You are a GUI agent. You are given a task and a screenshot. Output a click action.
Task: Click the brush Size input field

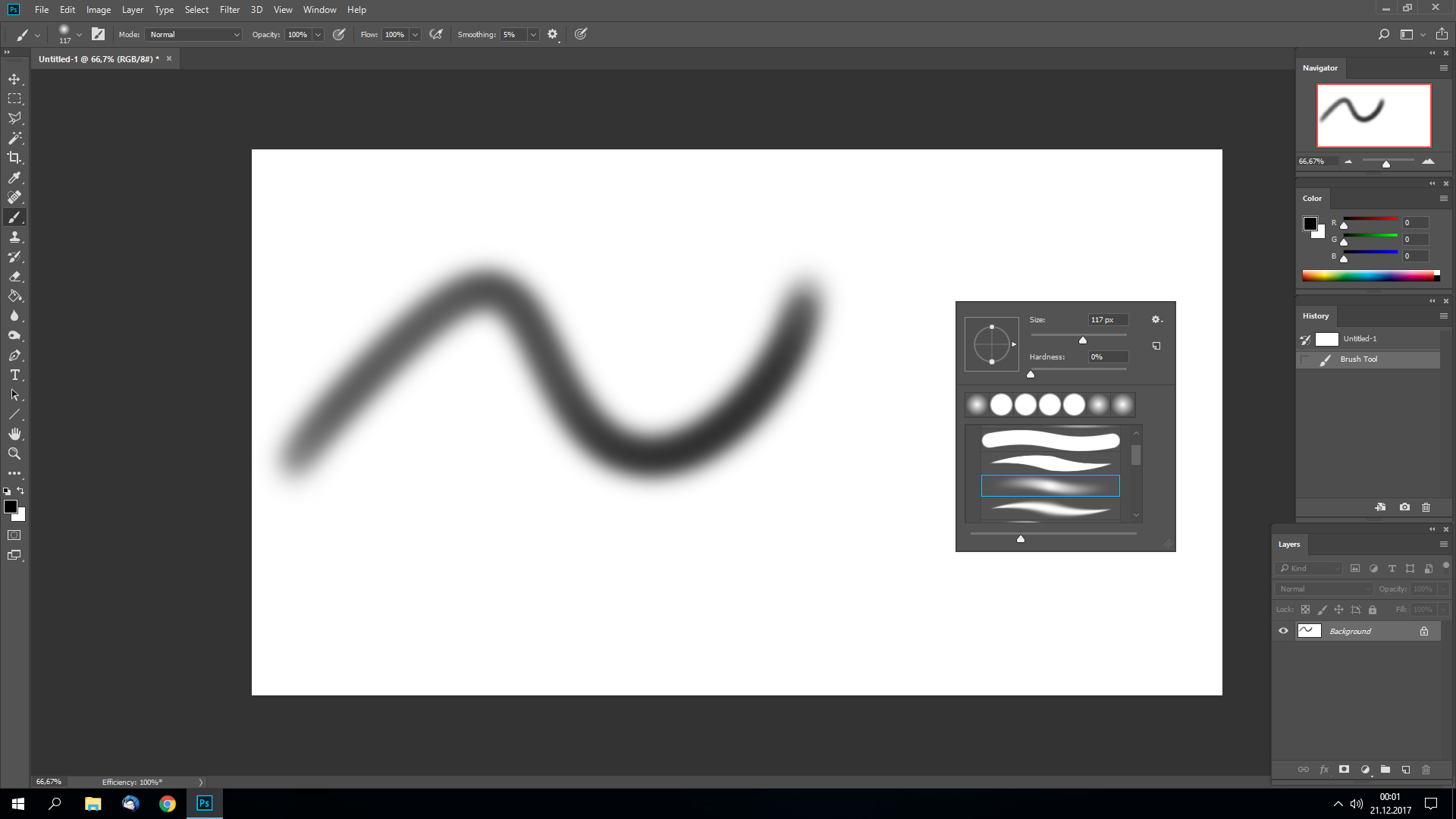click(1107, 320)
